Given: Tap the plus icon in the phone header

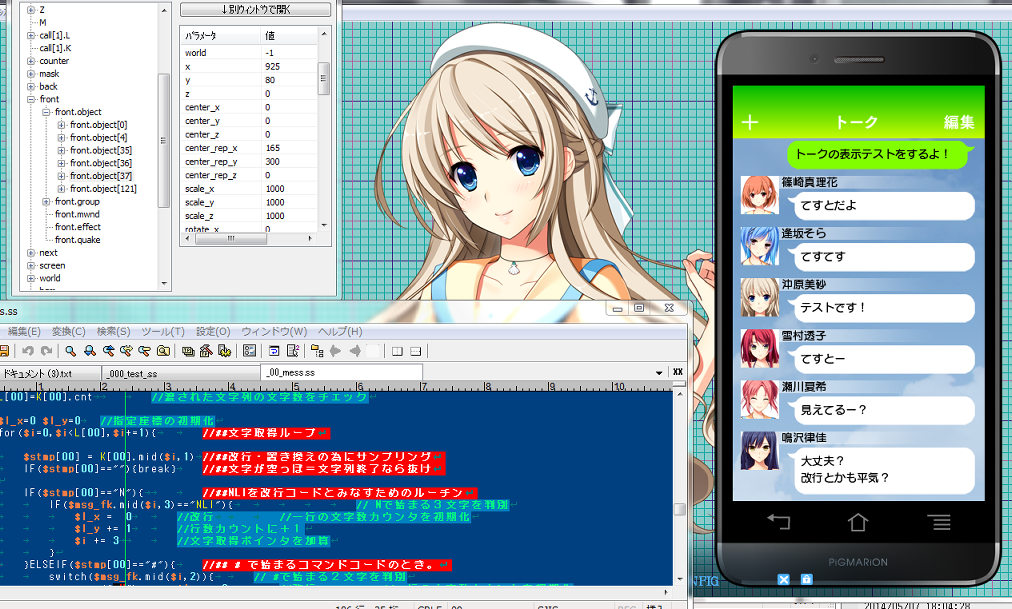Looking at the screenshot, I should pyautogui.click(x=750, y=122).
